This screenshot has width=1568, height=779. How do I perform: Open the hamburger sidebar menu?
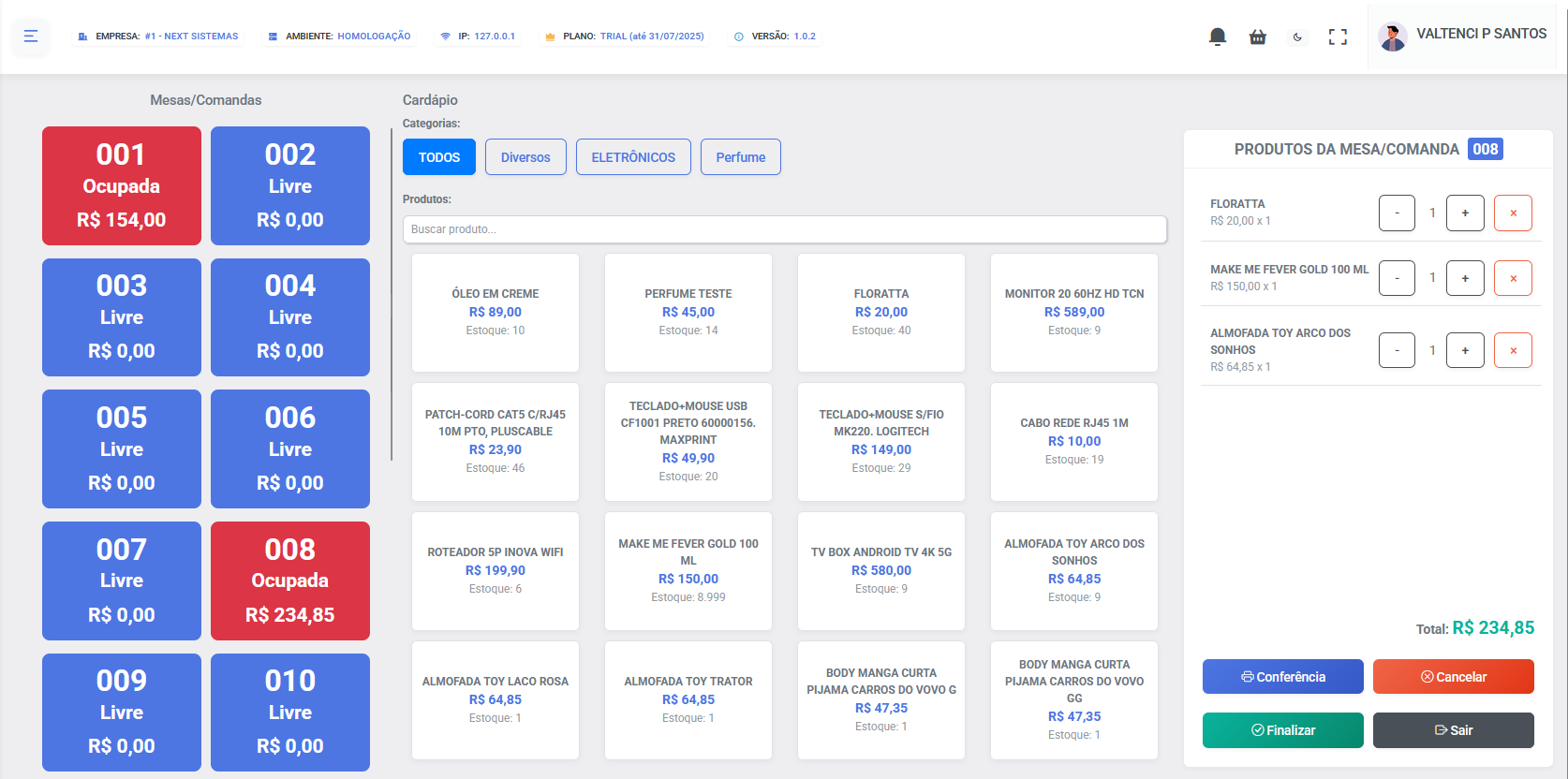click(x=31, y=37)
